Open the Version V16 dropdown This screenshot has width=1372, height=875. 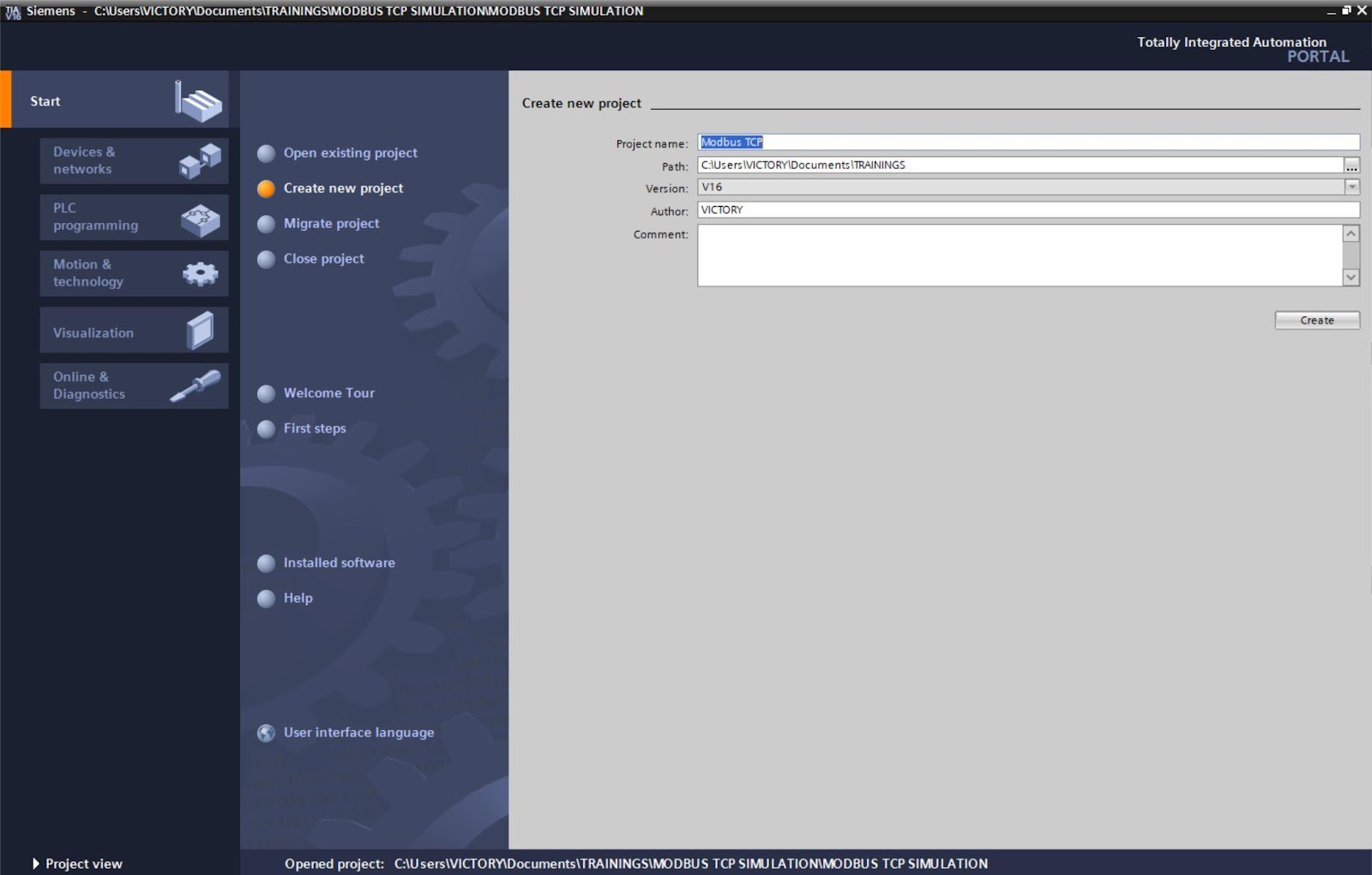(x=1352, y=187)
